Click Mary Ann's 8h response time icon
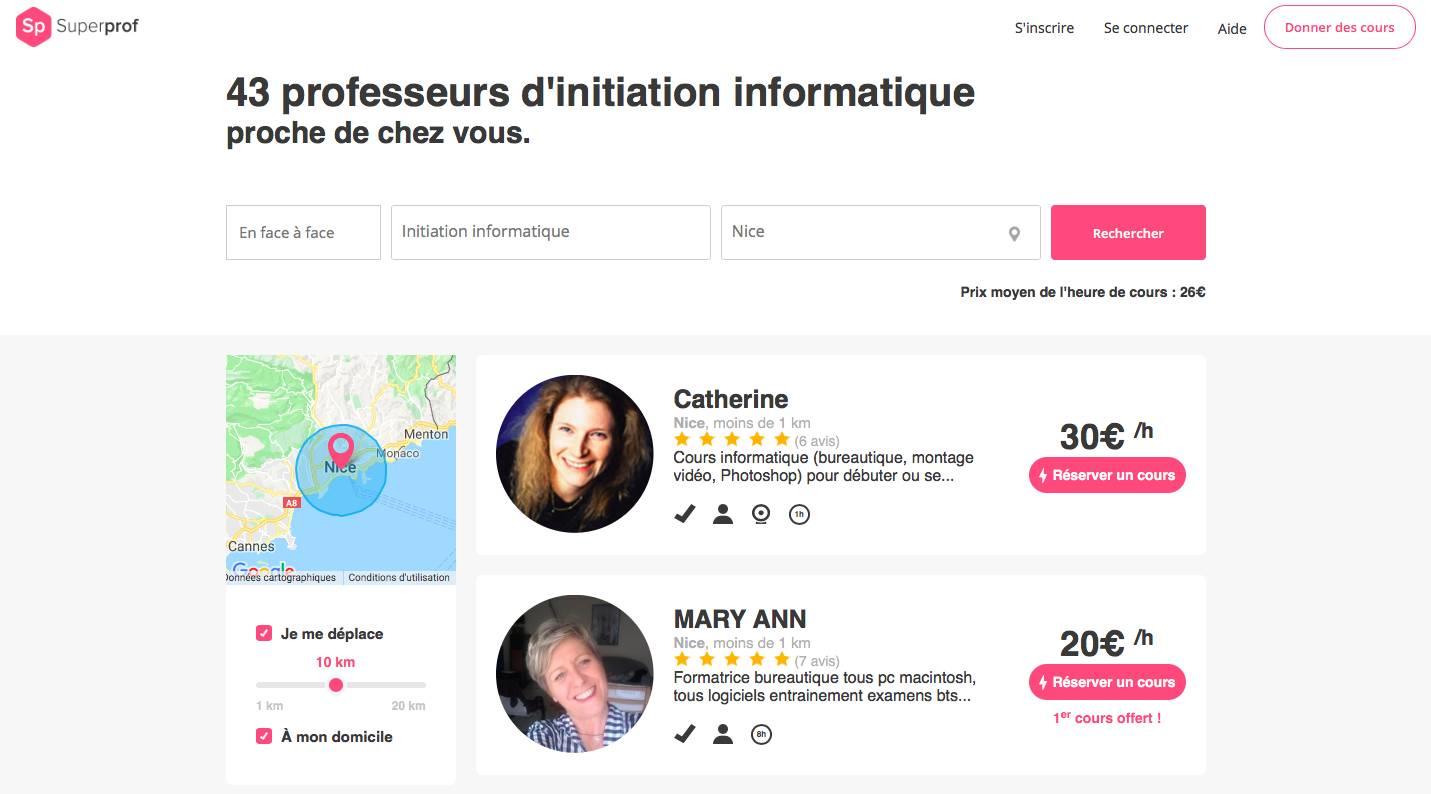This screenshot has height=794, width=1431. (x=761, y=734)
